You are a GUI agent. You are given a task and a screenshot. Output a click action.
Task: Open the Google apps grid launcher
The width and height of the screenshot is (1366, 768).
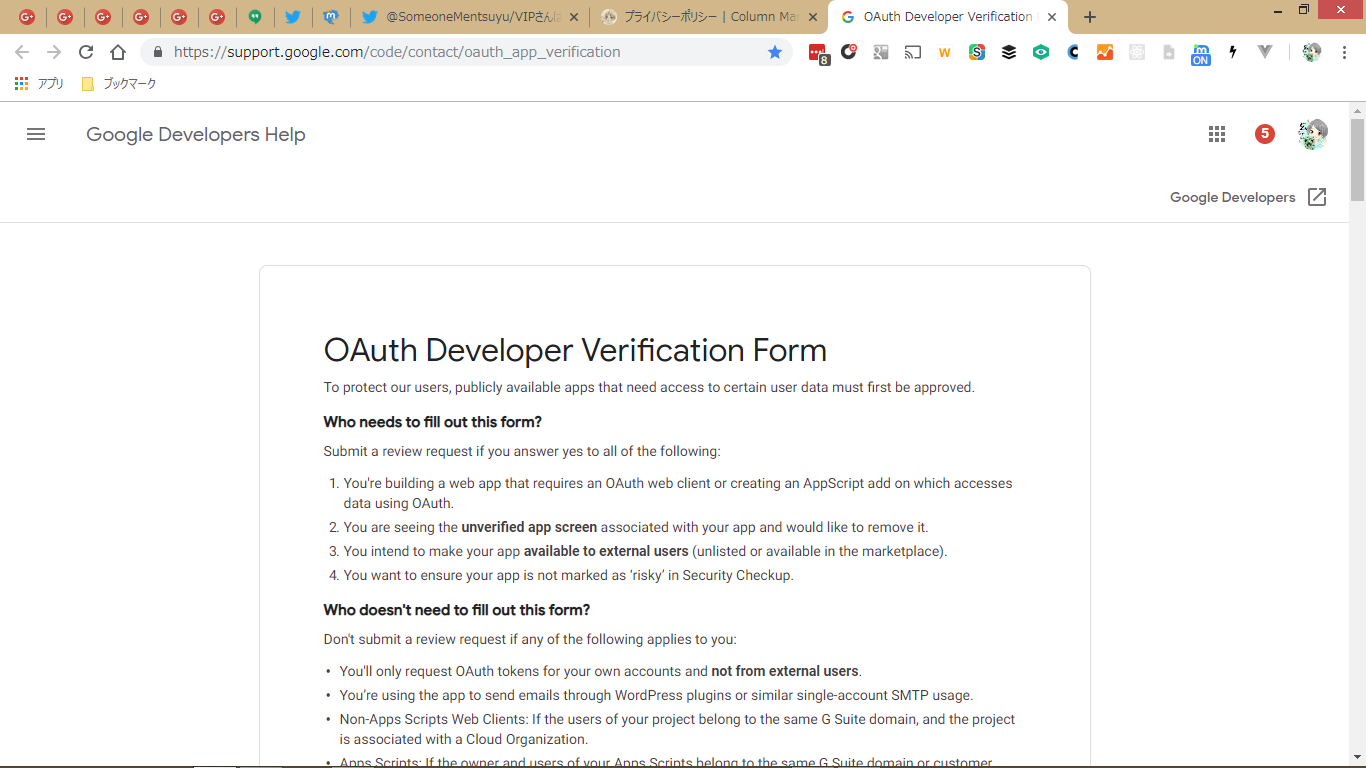click(x=1217, y=134)
